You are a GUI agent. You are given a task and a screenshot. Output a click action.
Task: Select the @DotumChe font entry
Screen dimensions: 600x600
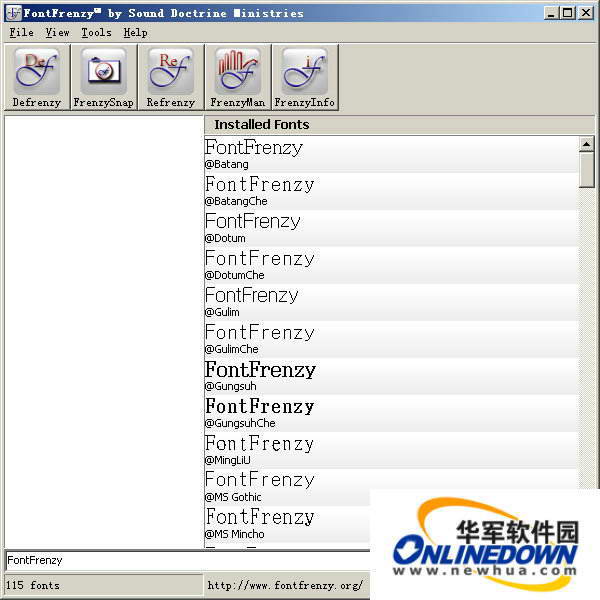391,266
